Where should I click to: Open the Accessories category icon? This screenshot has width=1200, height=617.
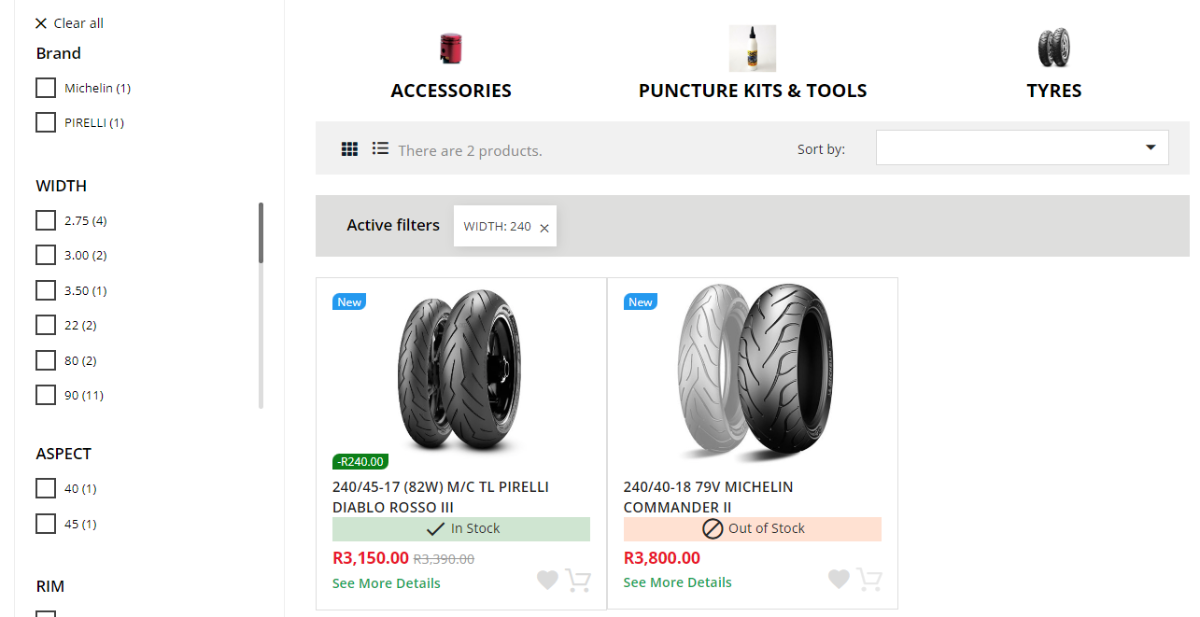[x=451, y=48]
